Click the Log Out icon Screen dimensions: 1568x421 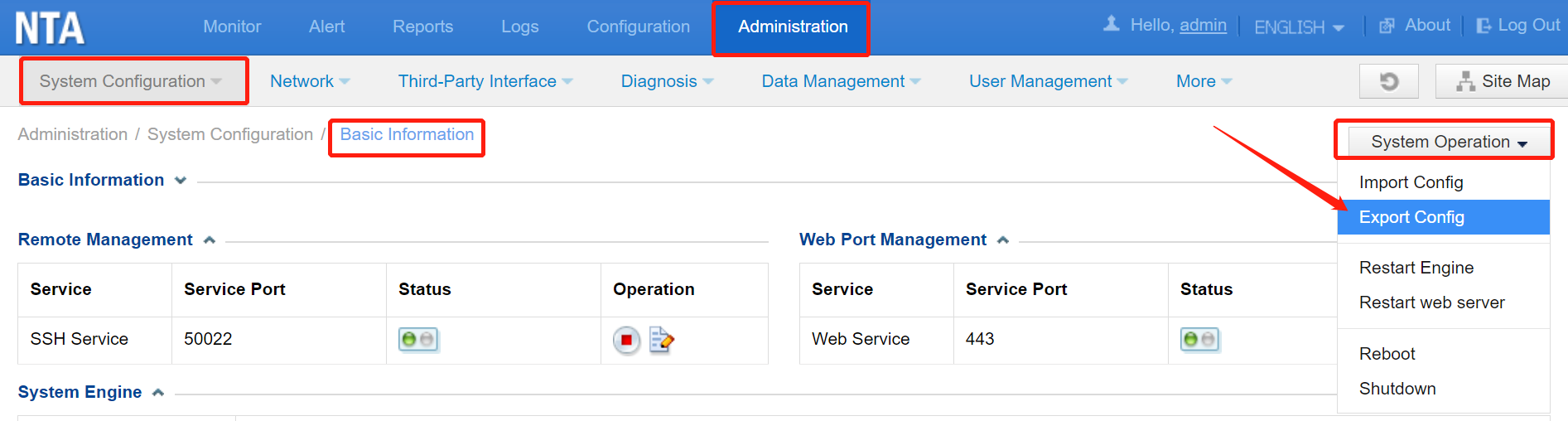pos(1483,26)
